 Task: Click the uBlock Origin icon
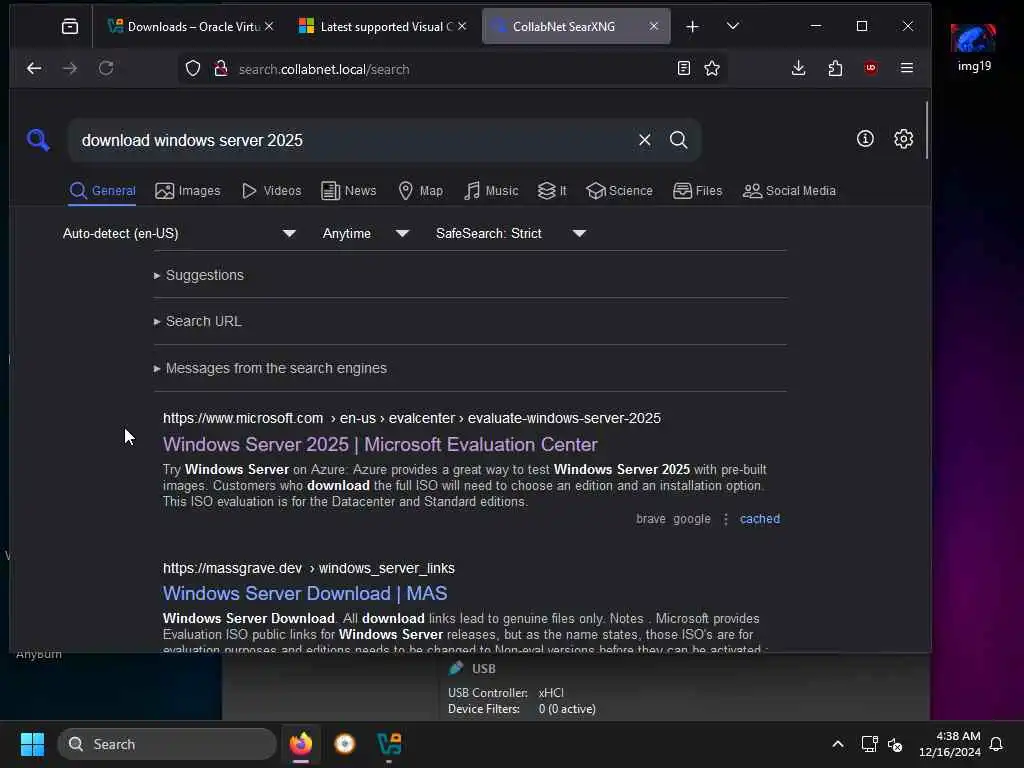[x=871, y=68]
